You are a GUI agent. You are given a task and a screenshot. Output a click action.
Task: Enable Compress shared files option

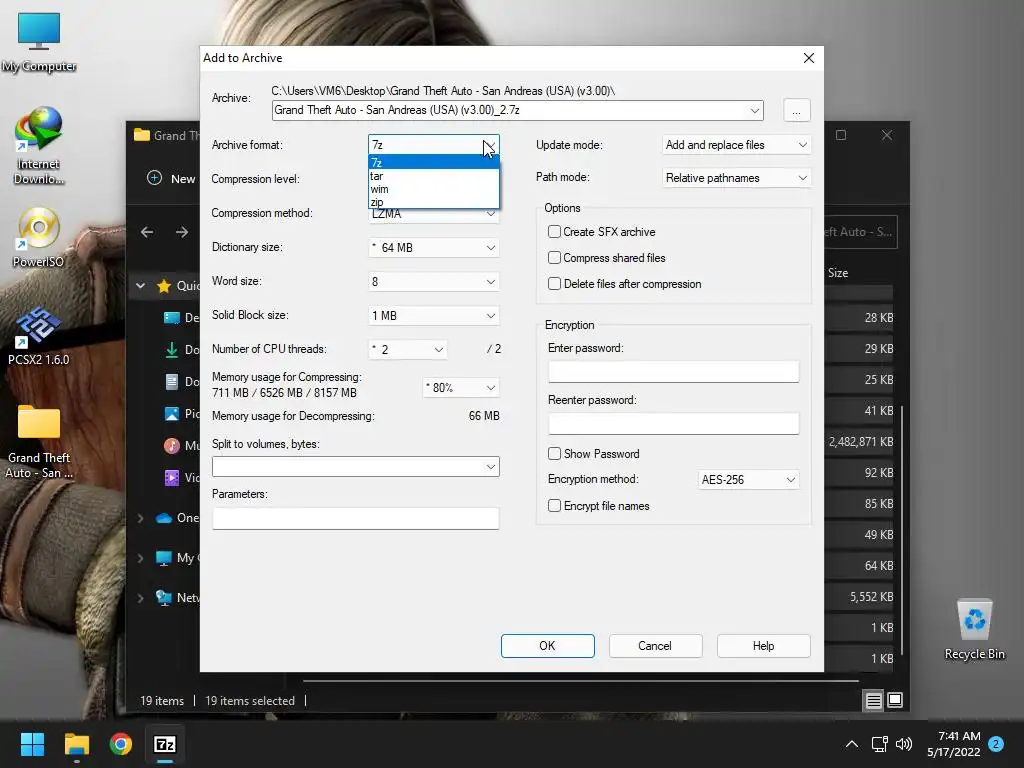[x=554, y=258]
